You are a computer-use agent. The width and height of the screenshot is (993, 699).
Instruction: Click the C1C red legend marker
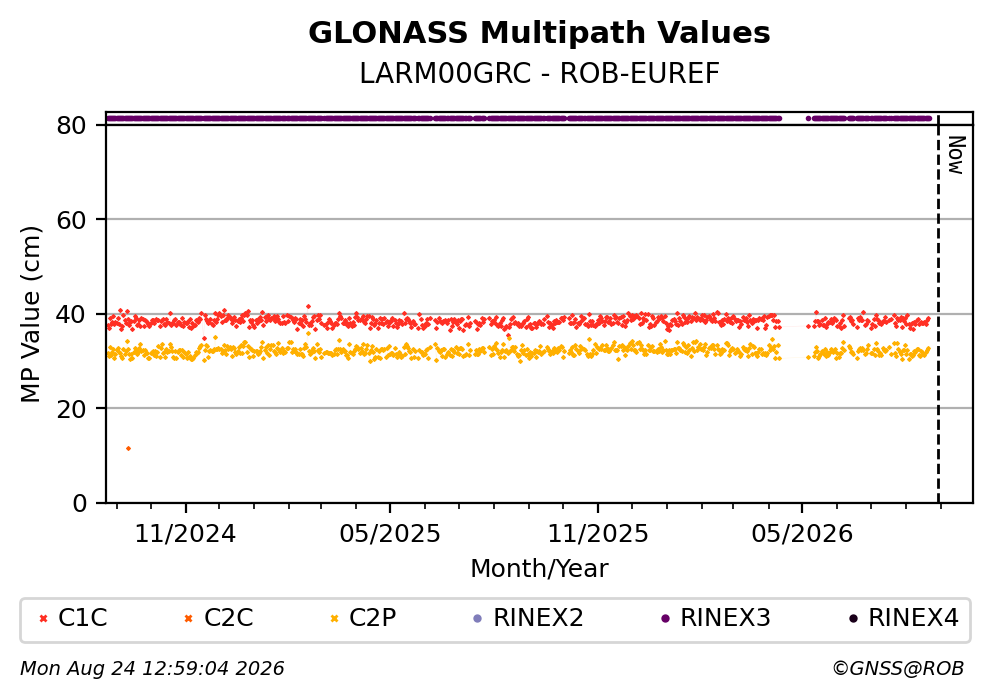pos(43,619)
